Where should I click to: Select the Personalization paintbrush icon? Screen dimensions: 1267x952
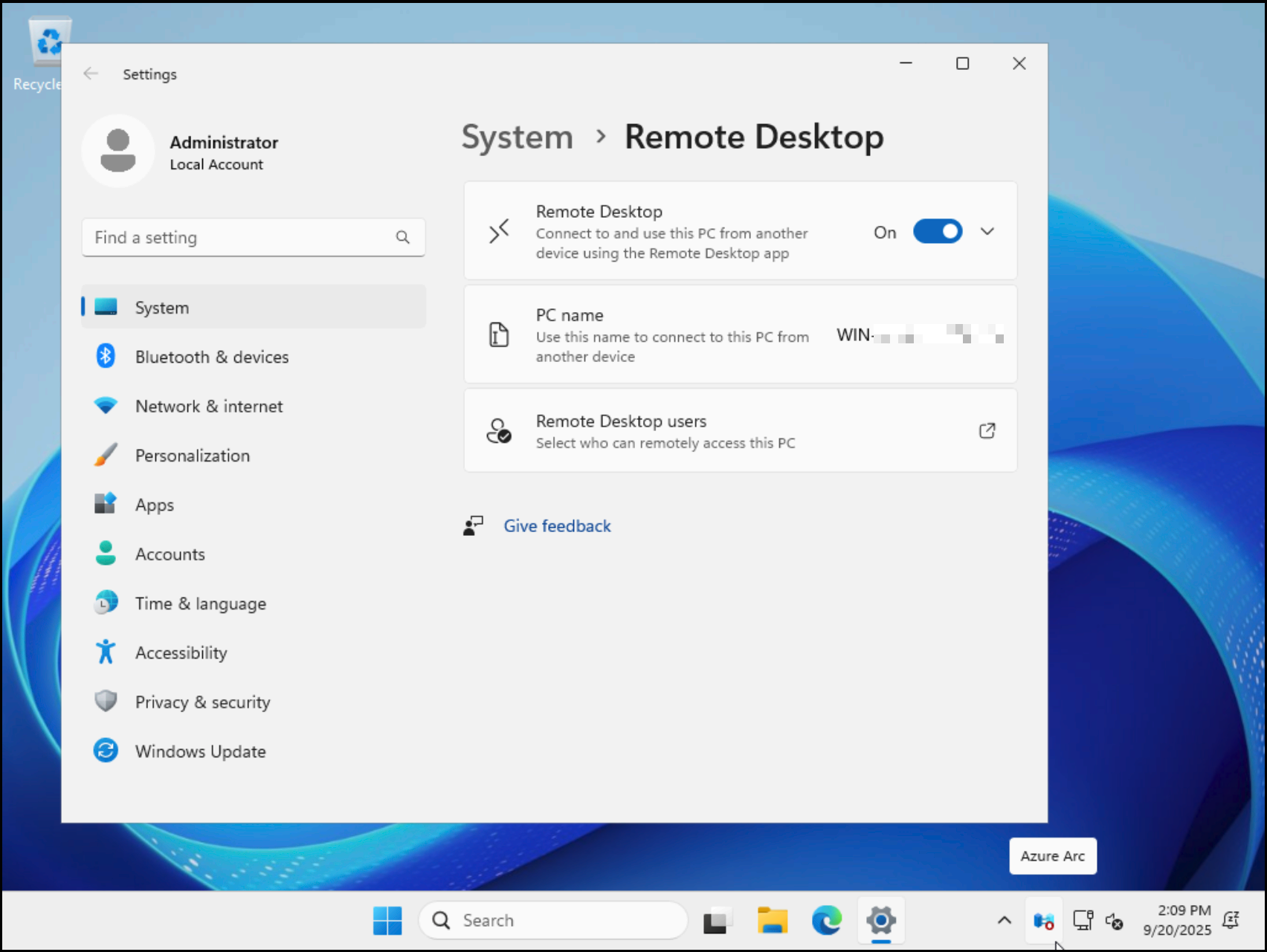coord(106,456)
